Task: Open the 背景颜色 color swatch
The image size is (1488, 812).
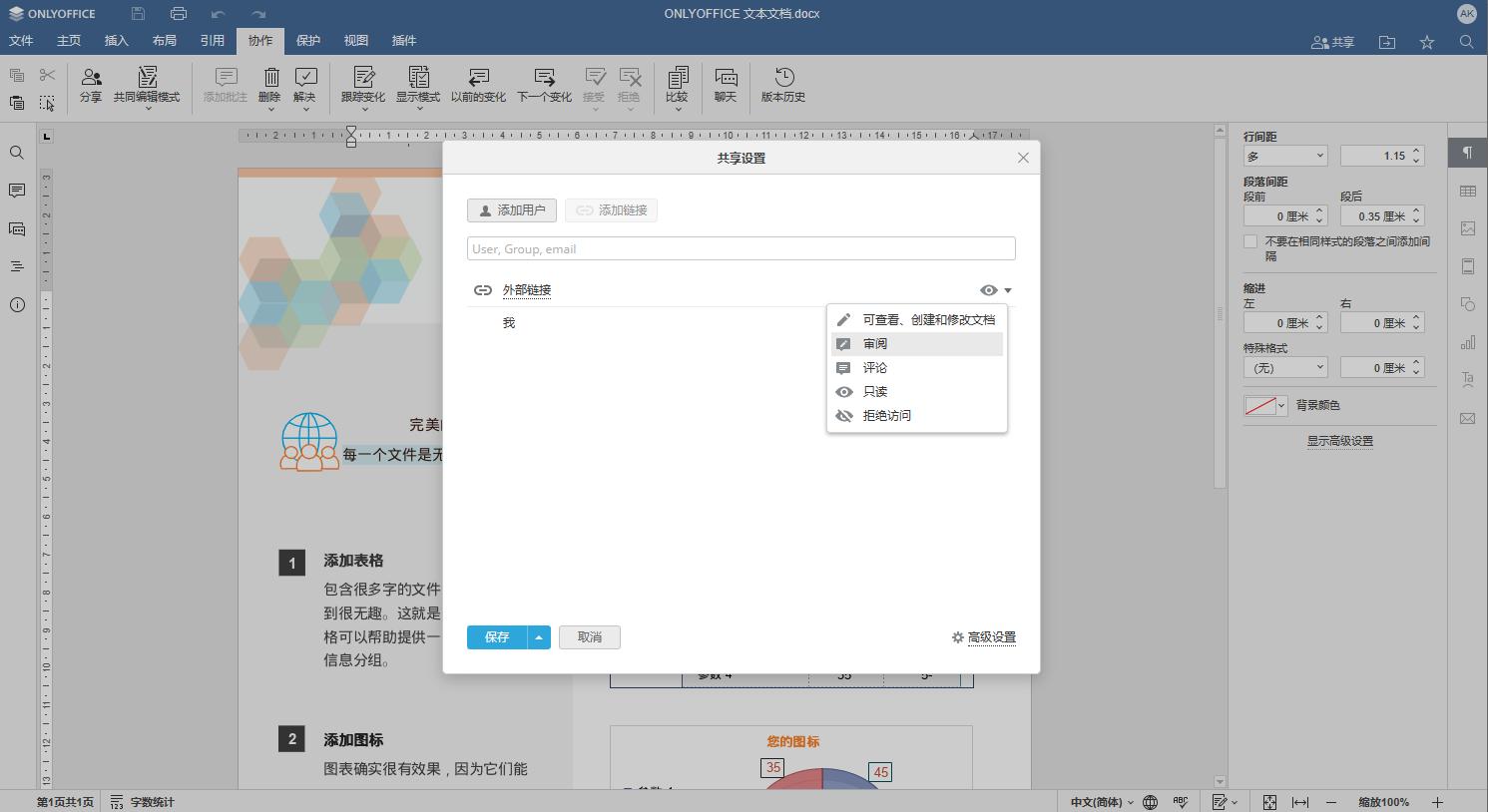Action: [x=1259, y=405]
